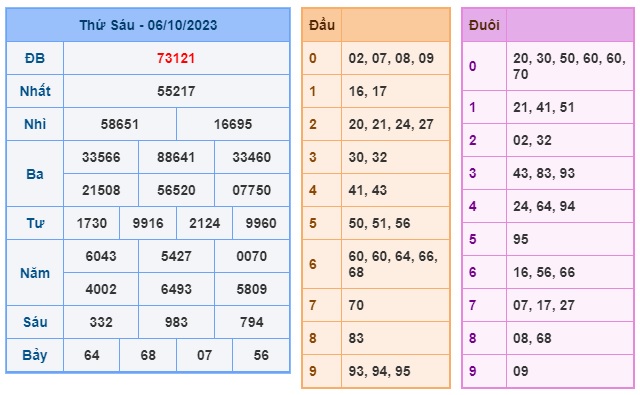Select third prize number 88641
The image size is (640, 395).
pyautogui.click(x=176, y=157)
